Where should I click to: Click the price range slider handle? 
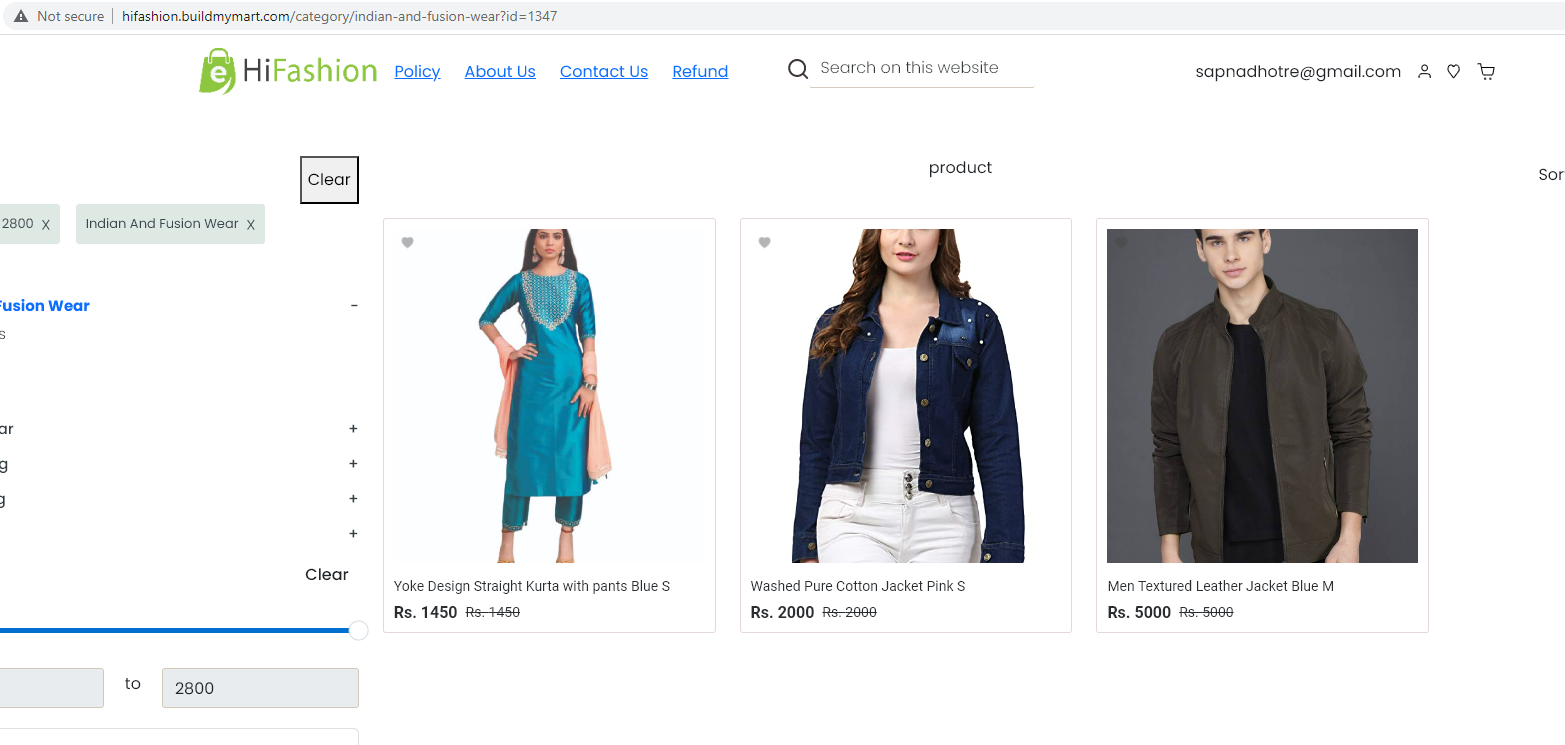point(358,631)
